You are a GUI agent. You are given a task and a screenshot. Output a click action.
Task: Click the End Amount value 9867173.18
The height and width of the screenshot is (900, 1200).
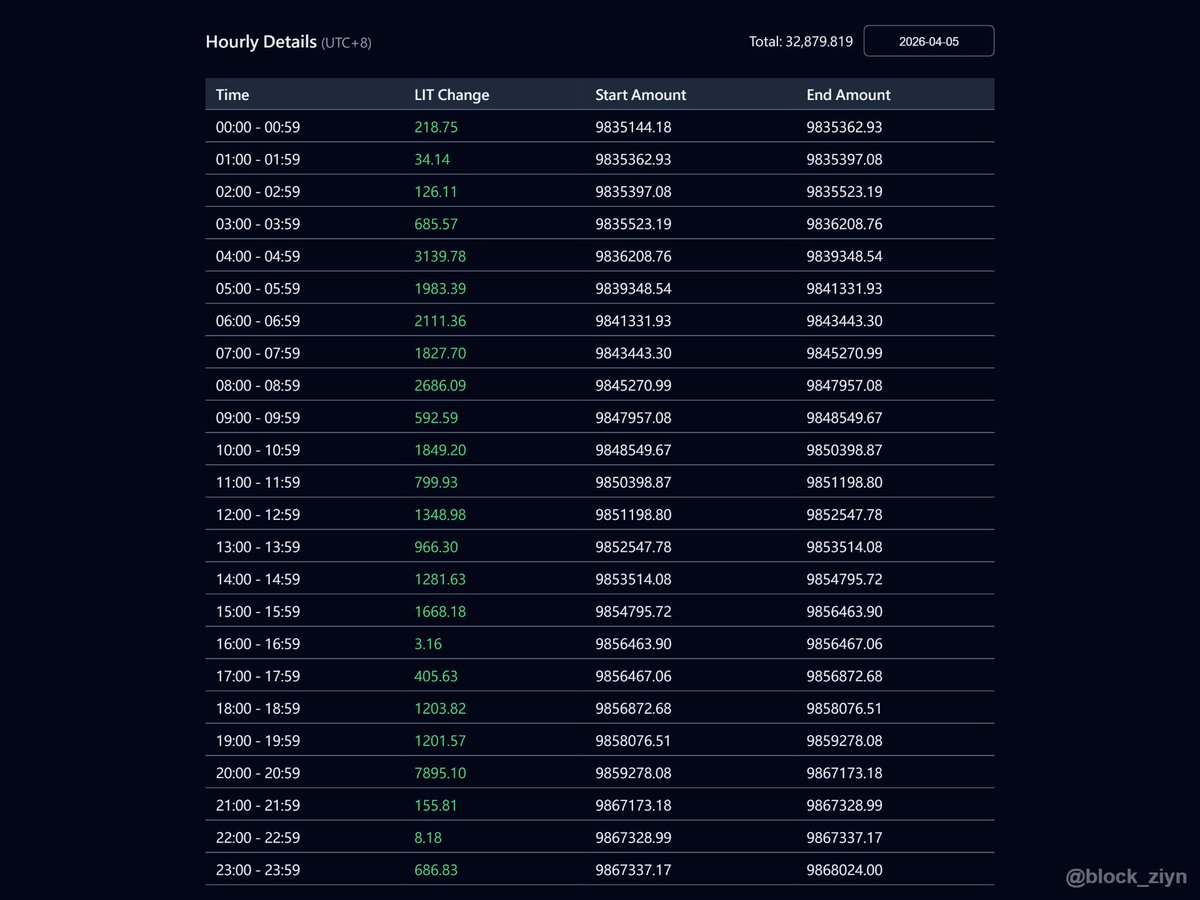[x=845, y=773]
